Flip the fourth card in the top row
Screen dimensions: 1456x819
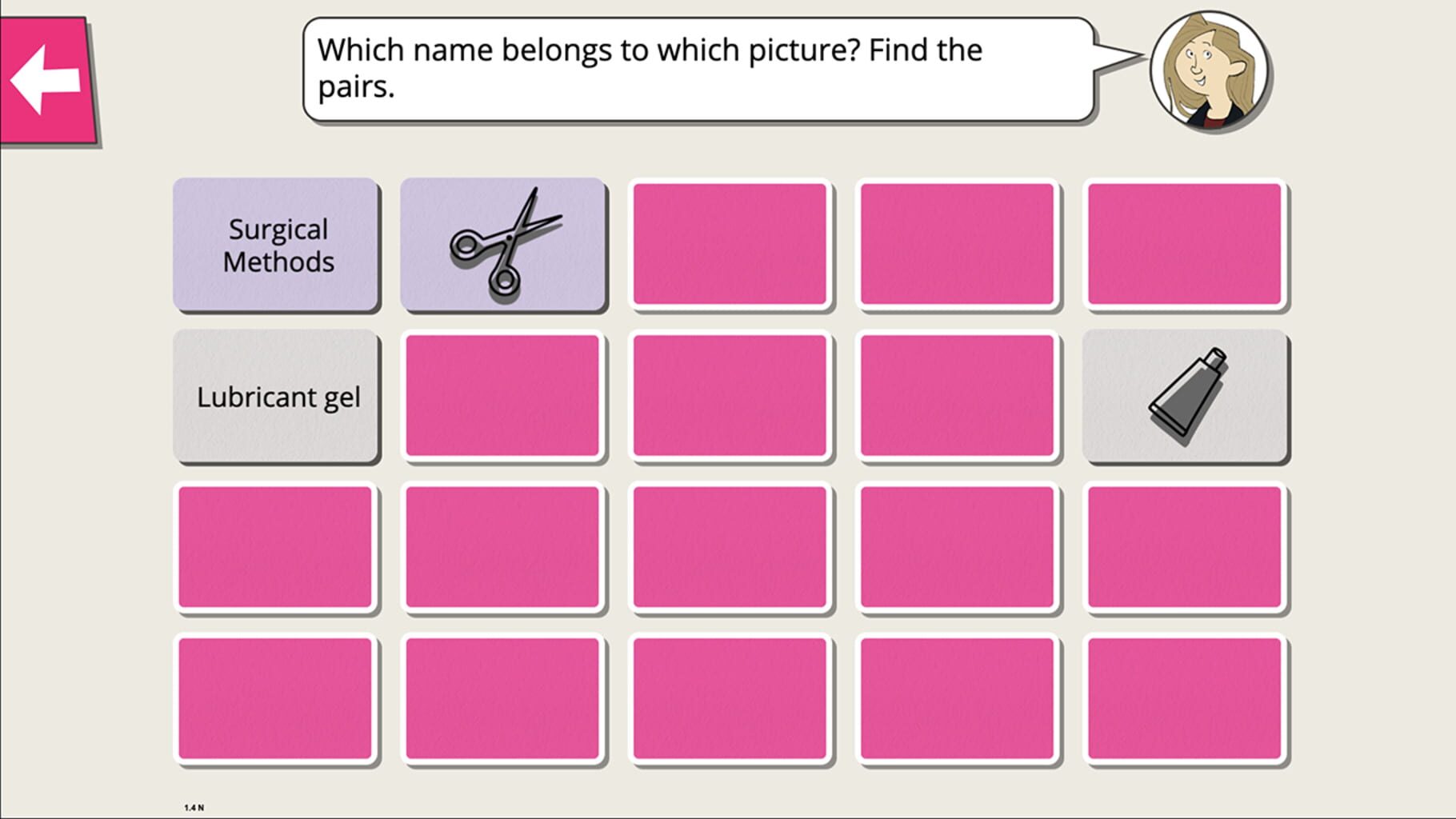[958, 242]
